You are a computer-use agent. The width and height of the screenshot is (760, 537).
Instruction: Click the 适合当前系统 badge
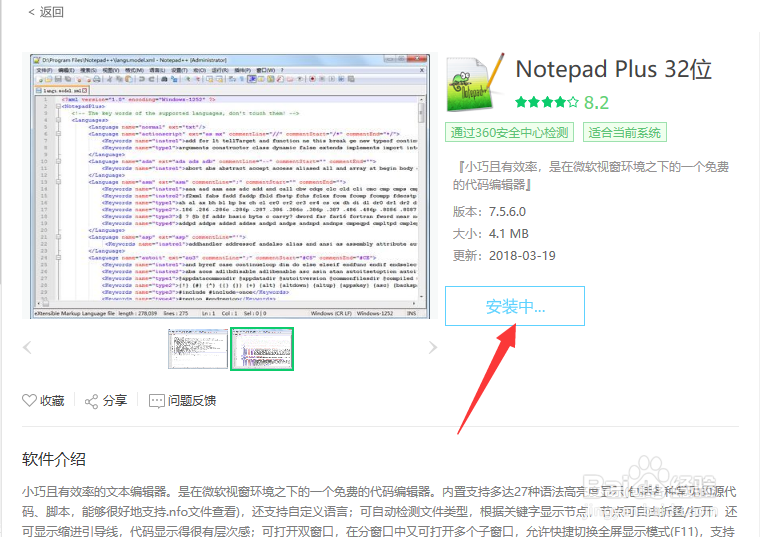pyautogui.click(x=625, y=132)
